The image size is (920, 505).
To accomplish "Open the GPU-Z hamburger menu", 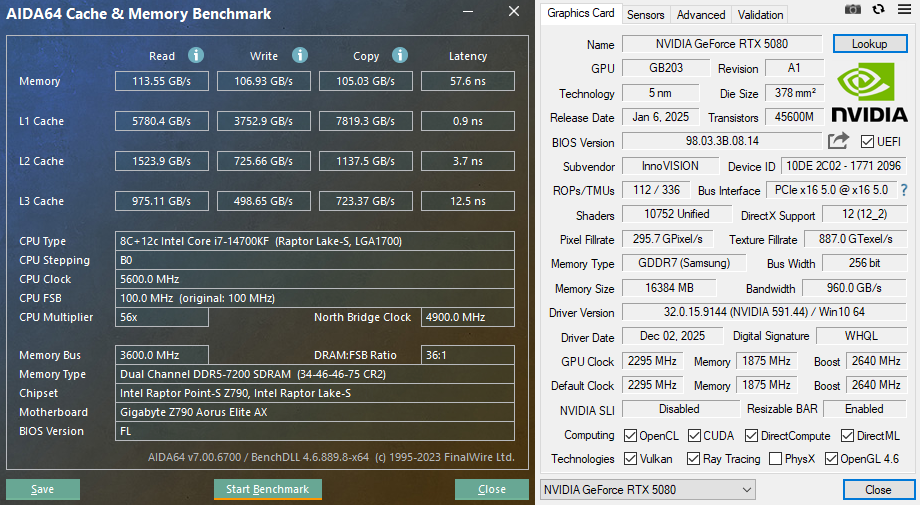I will (904, 9).
